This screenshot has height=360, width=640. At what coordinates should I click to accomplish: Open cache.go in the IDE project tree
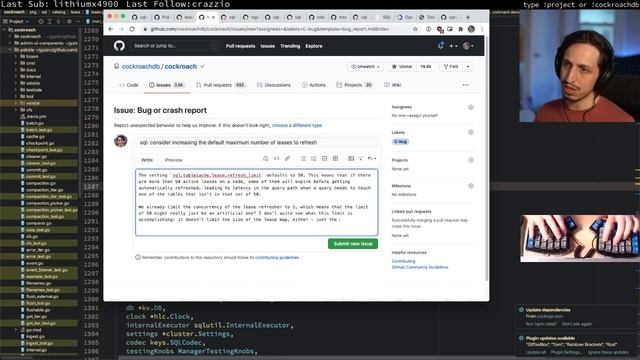point(35,136)
